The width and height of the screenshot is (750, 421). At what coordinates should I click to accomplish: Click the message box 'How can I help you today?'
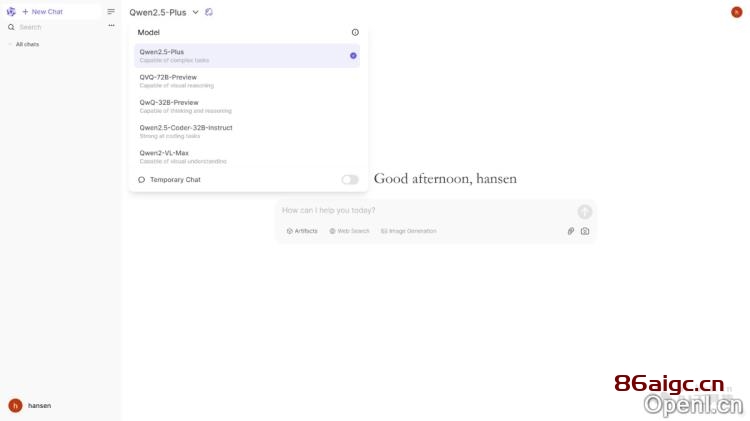tap(426, 210)
